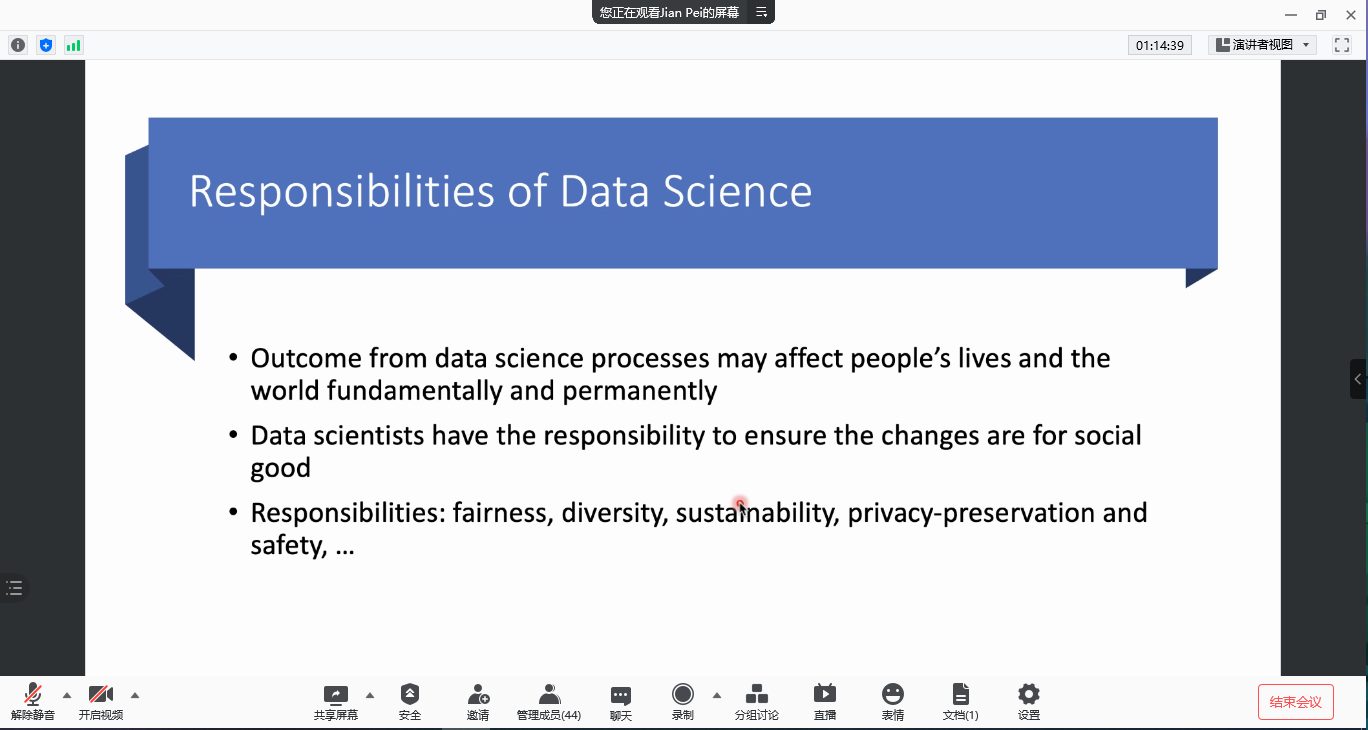This screenshot has height=730, width=1368.
Task: Enter full screen mode
Action: click(x=1342, y=45)
